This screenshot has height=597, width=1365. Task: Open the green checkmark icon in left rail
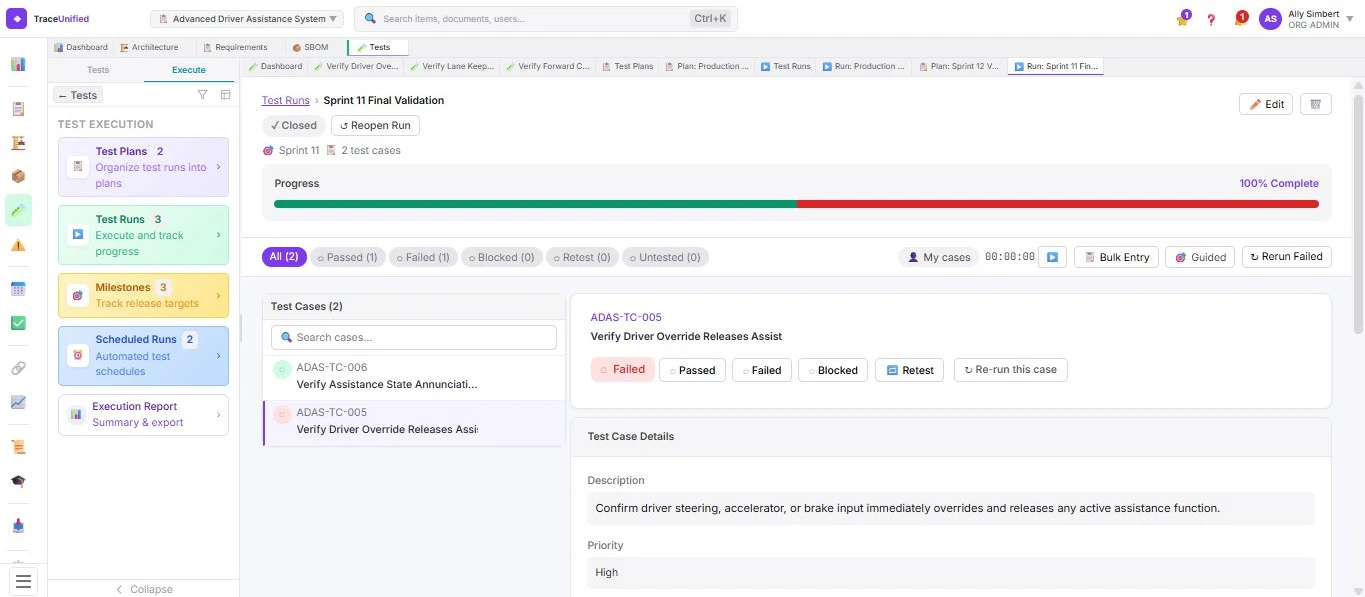tap(18, 323)
